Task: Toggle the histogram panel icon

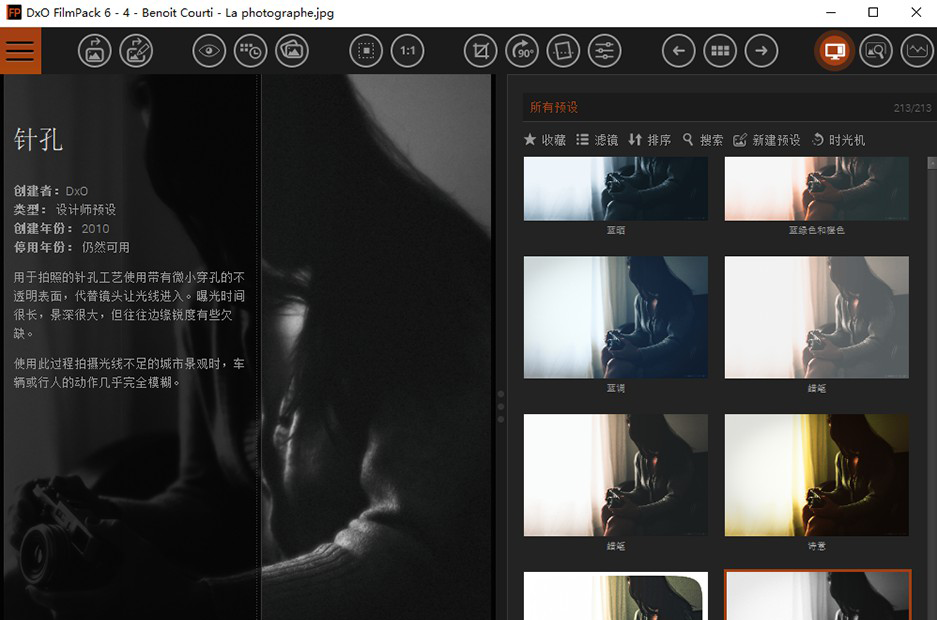Action: 916,51
